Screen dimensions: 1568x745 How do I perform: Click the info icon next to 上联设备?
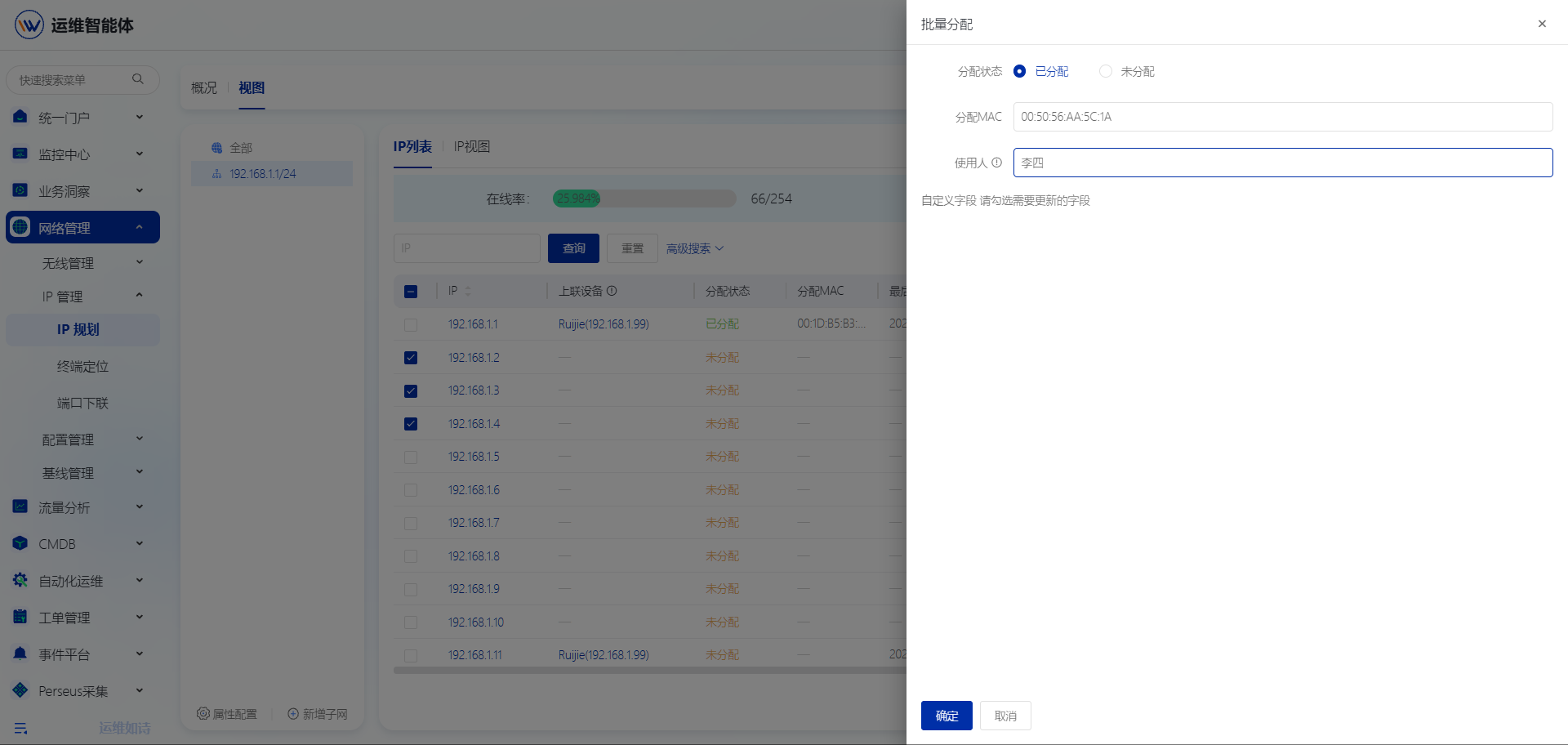[612, 291]
